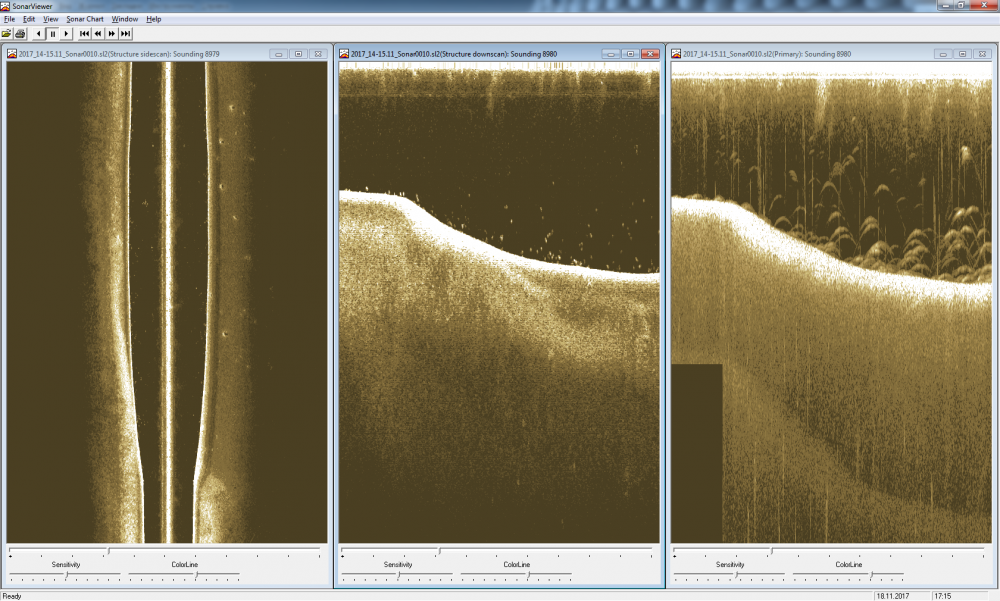Viewport: 1000px width, 601px height.
Task: Pause the sonar playback
Action: 52,33
